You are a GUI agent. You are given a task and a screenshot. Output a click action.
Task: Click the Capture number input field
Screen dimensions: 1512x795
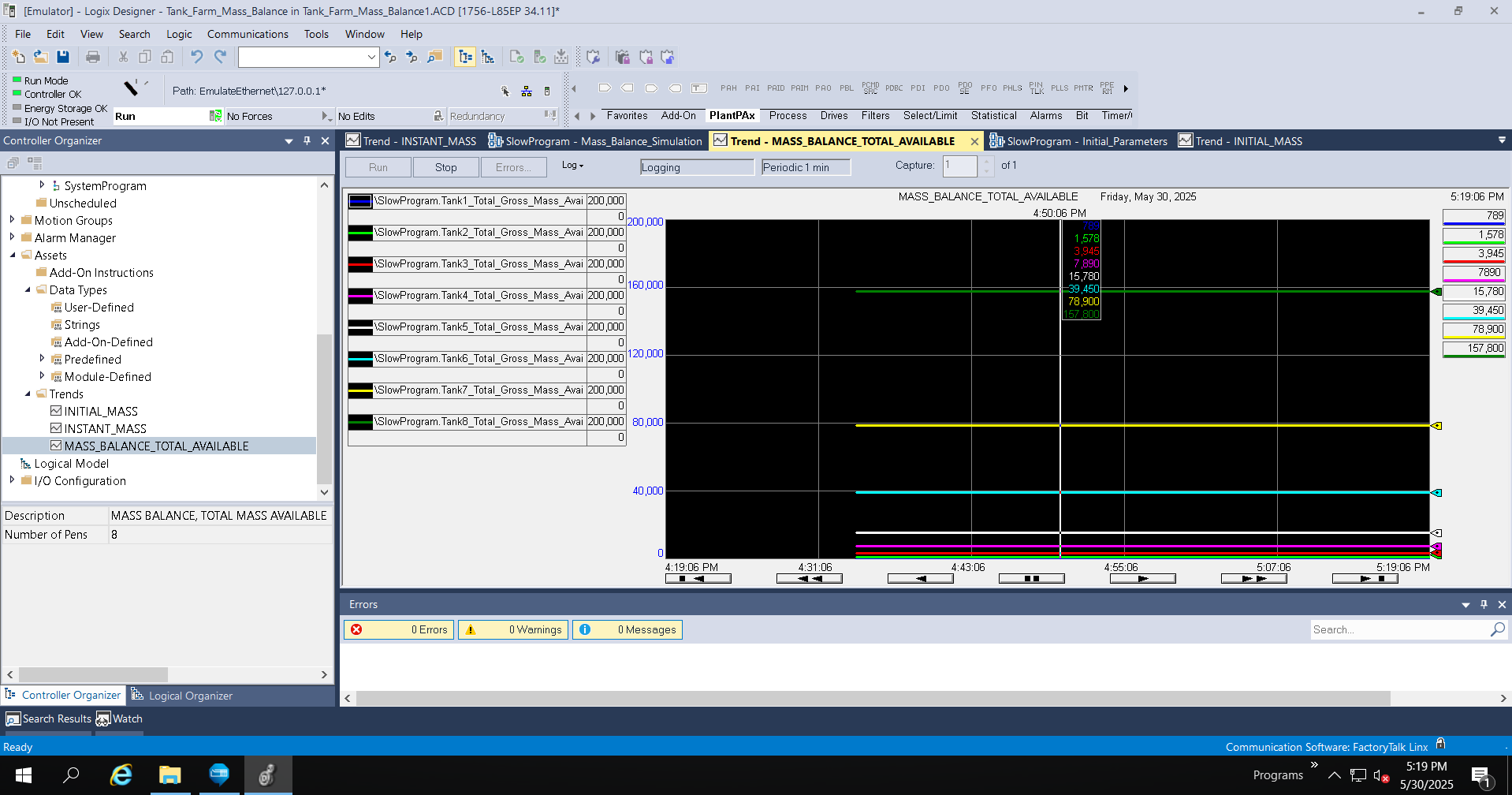(960, 166)
